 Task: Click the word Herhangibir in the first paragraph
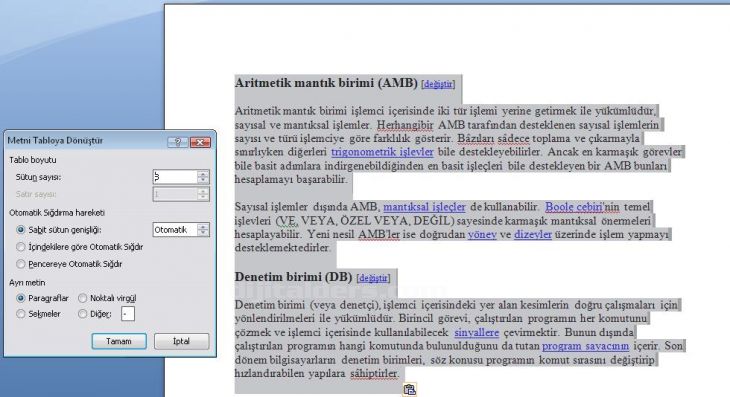tap(405, 125)
